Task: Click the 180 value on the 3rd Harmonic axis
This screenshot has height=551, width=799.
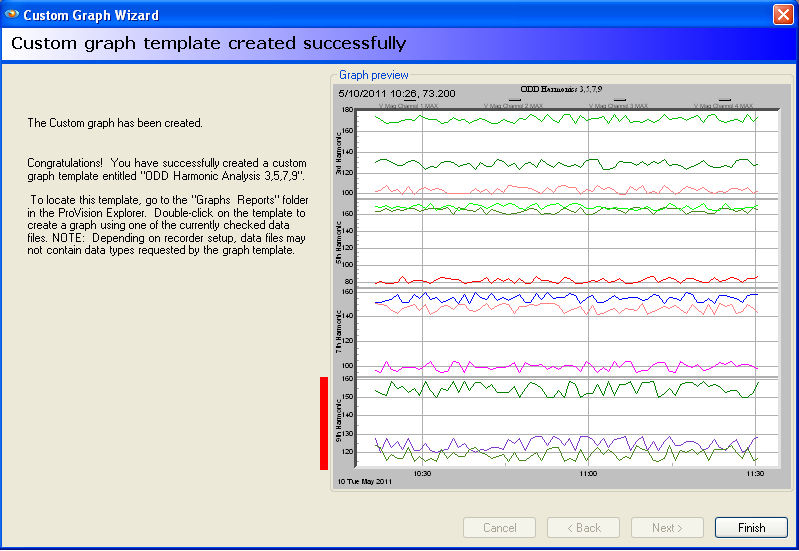Action: tap(348, 110)
